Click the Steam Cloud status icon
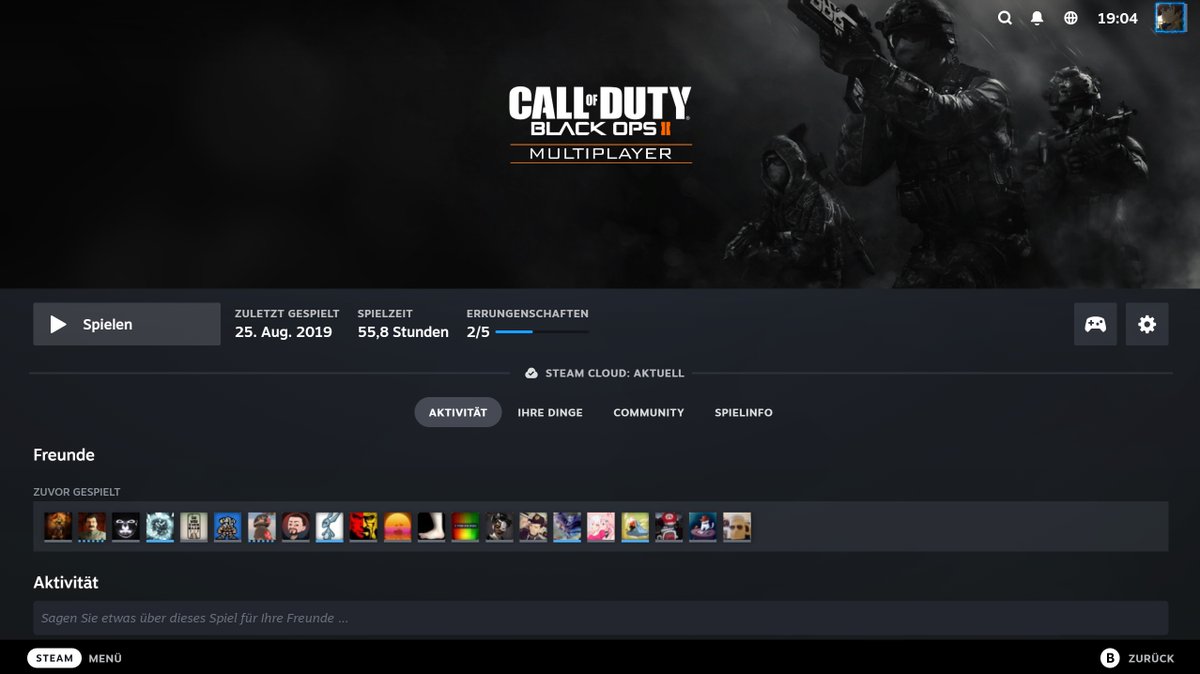 coord(531,373)
